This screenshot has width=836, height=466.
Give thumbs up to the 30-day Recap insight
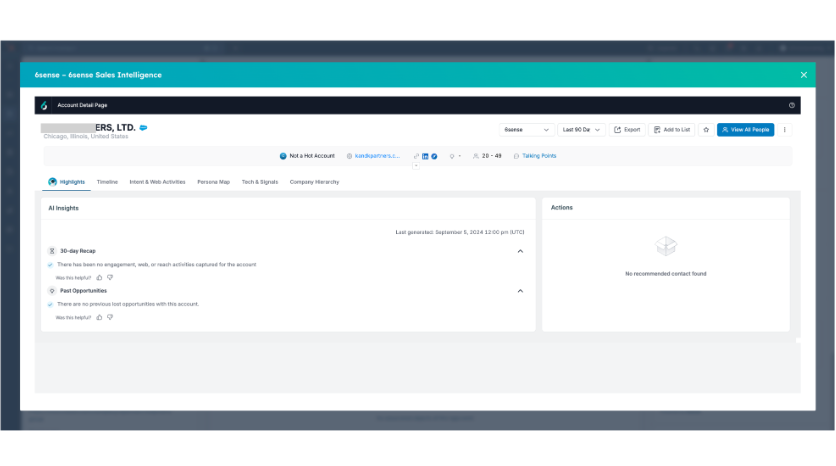(99, 278)
